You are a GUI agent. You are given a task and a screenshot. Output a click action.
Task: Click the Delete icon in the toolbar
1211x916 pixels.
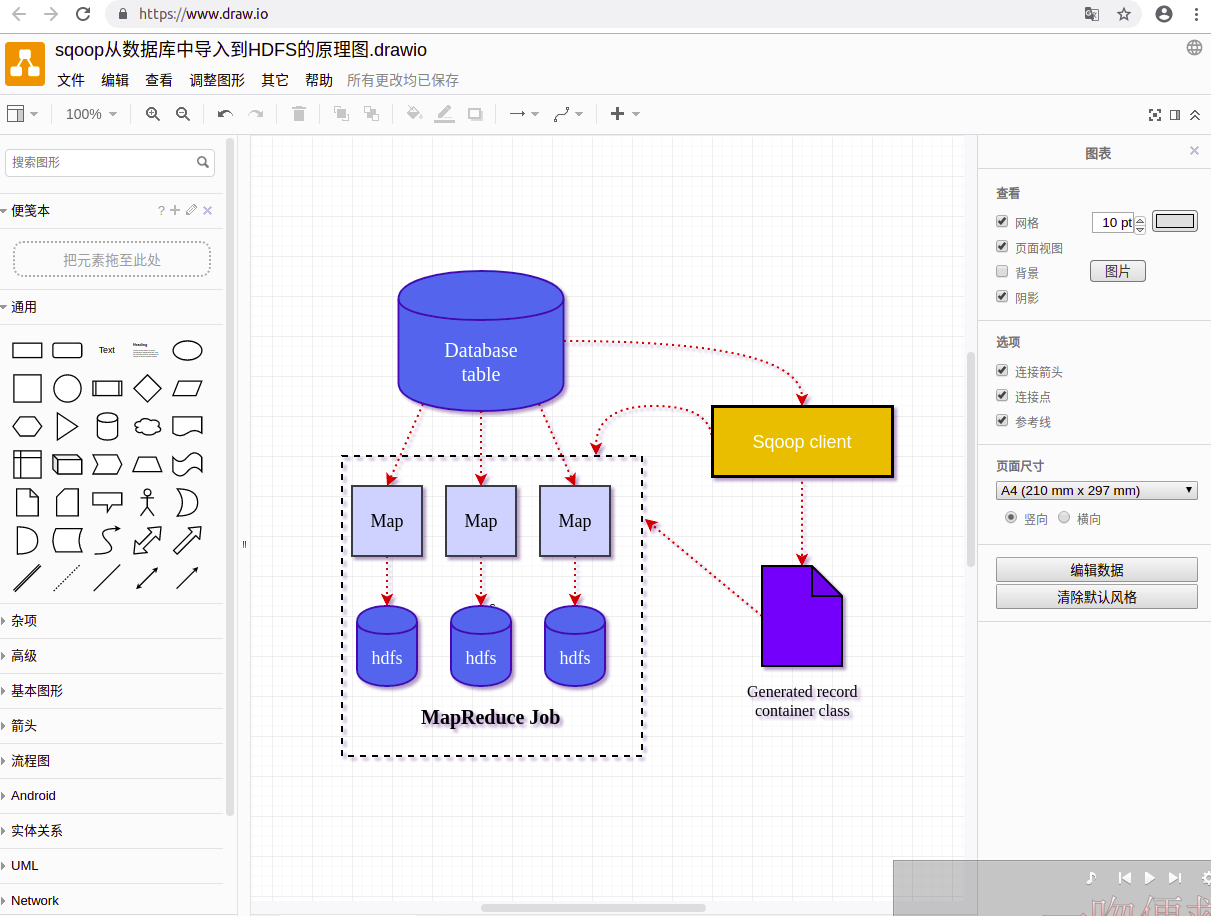coord(297,114)
